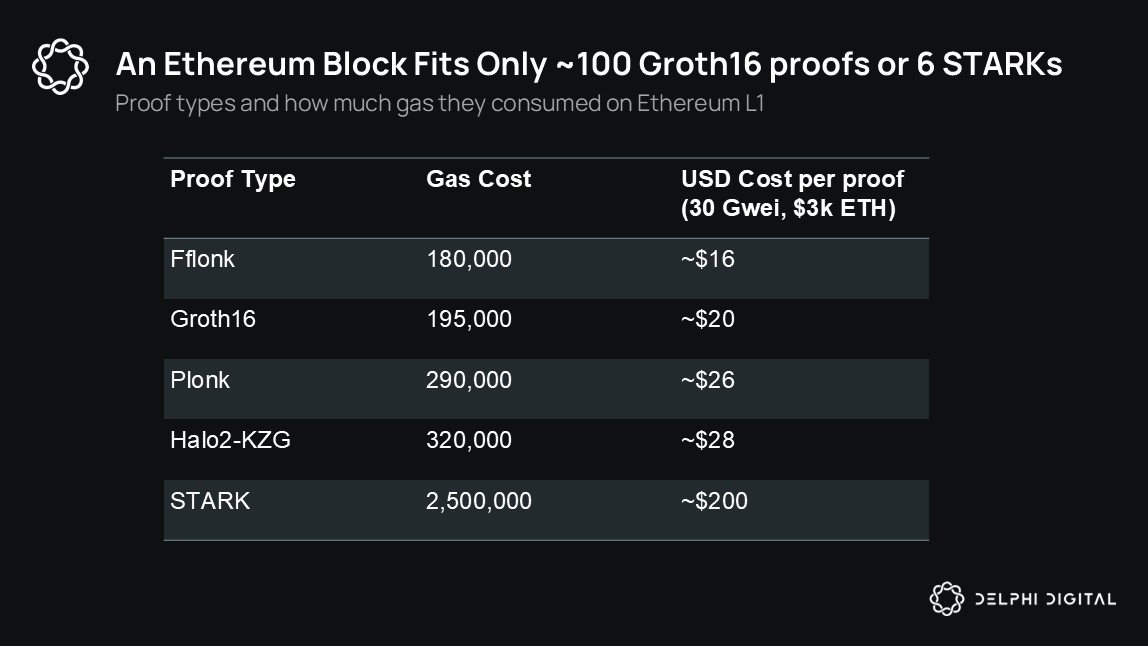Click the 180,000 gas cost value
This screenshot has height=646, width=1148.
[469, 259]
